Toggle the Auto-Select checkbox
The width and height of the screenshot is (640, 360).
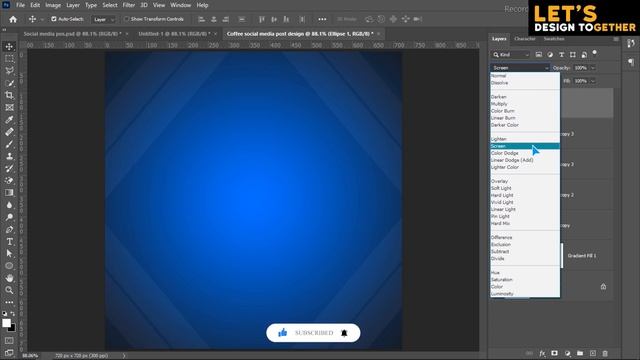53,19
